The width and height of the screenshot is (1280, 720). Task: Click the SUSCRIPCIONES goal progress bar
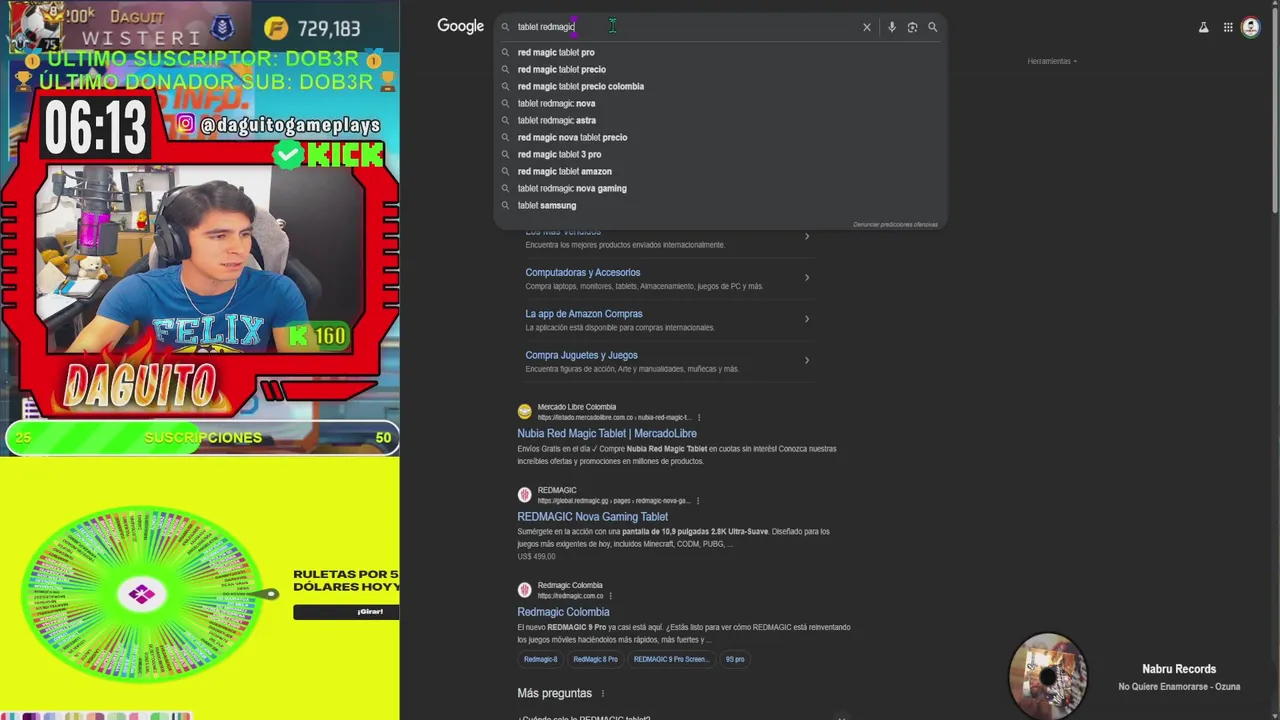(x=202, y=438)
